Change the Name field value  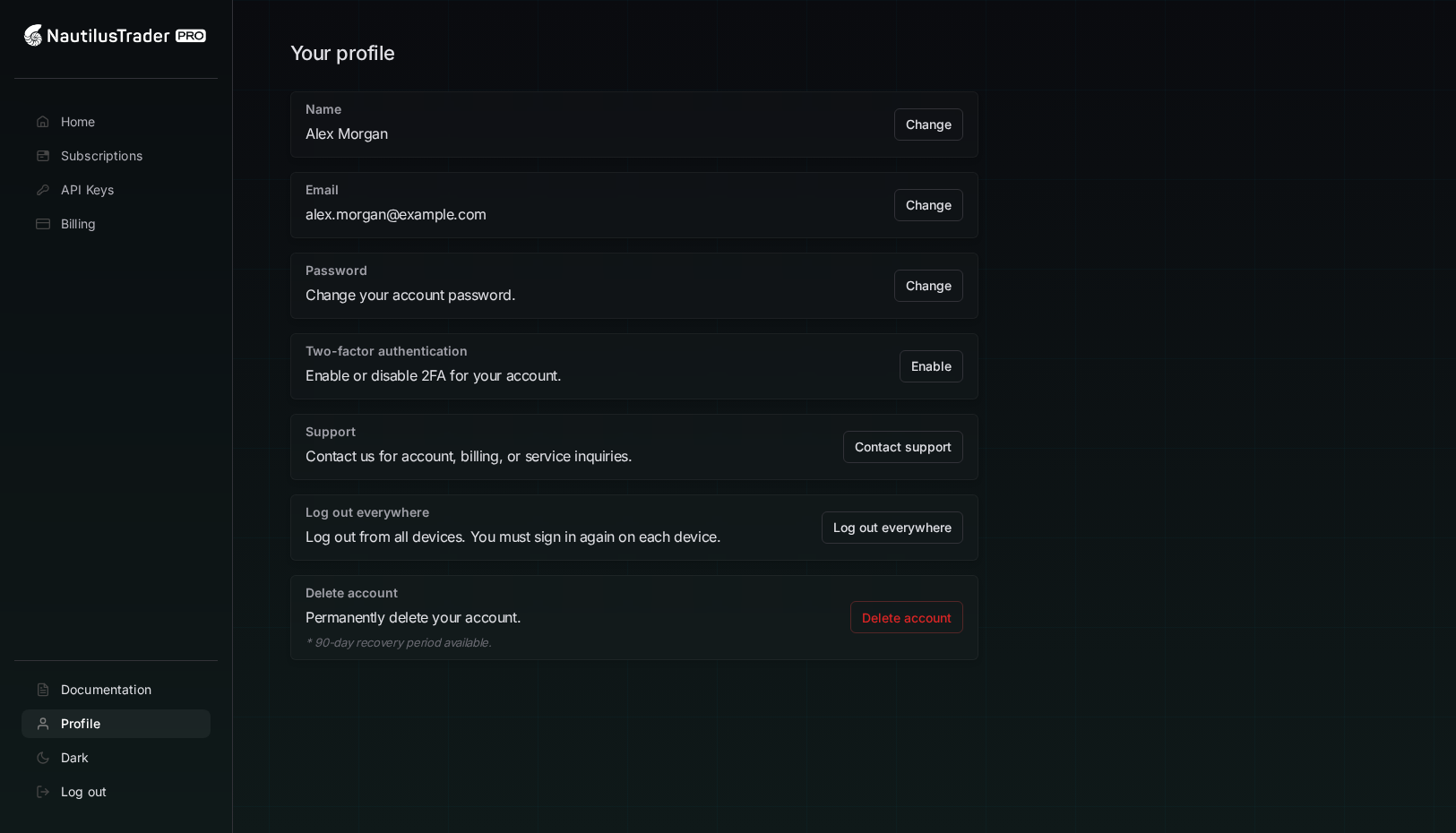point(928,125)
